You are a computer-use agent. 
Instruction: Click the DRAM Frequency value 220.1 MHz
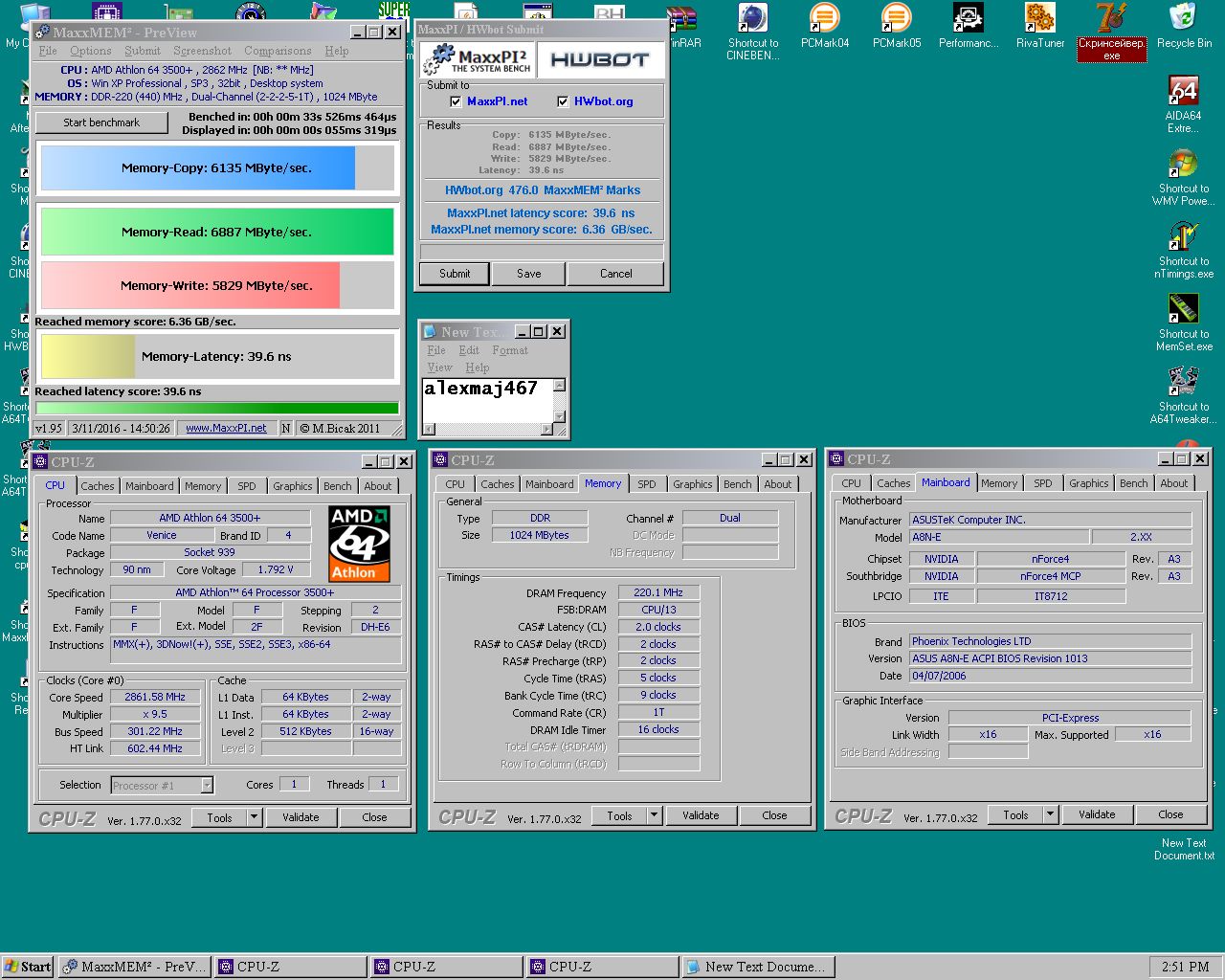click(x=658, y=592)
